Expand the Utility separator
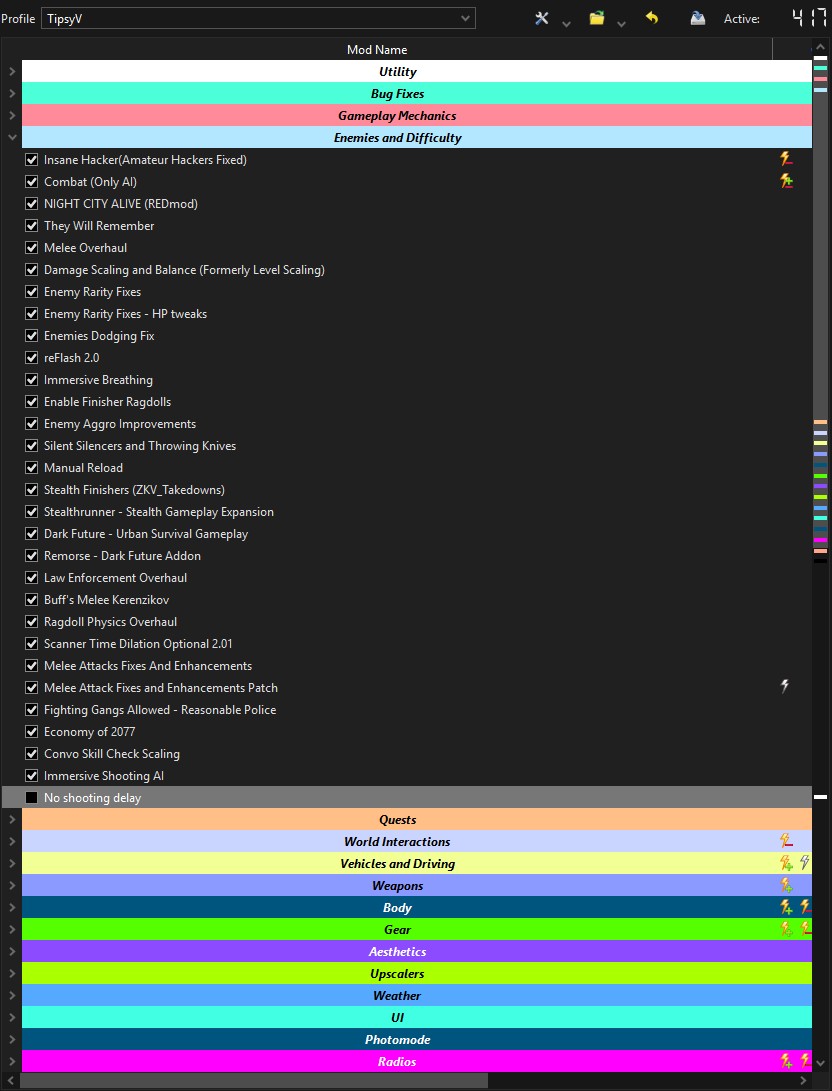 (x=12, y=72)
